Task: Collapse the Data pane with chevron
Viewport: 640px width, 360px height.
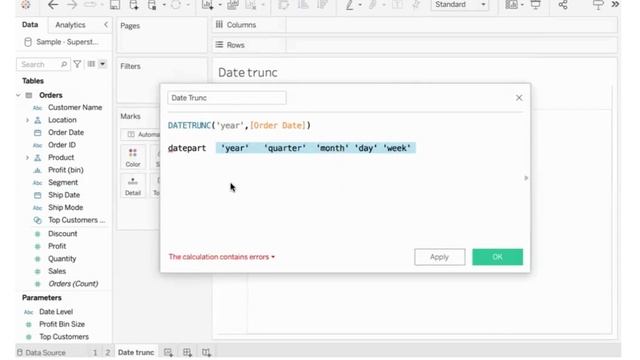Action: [x=106, y=25]
